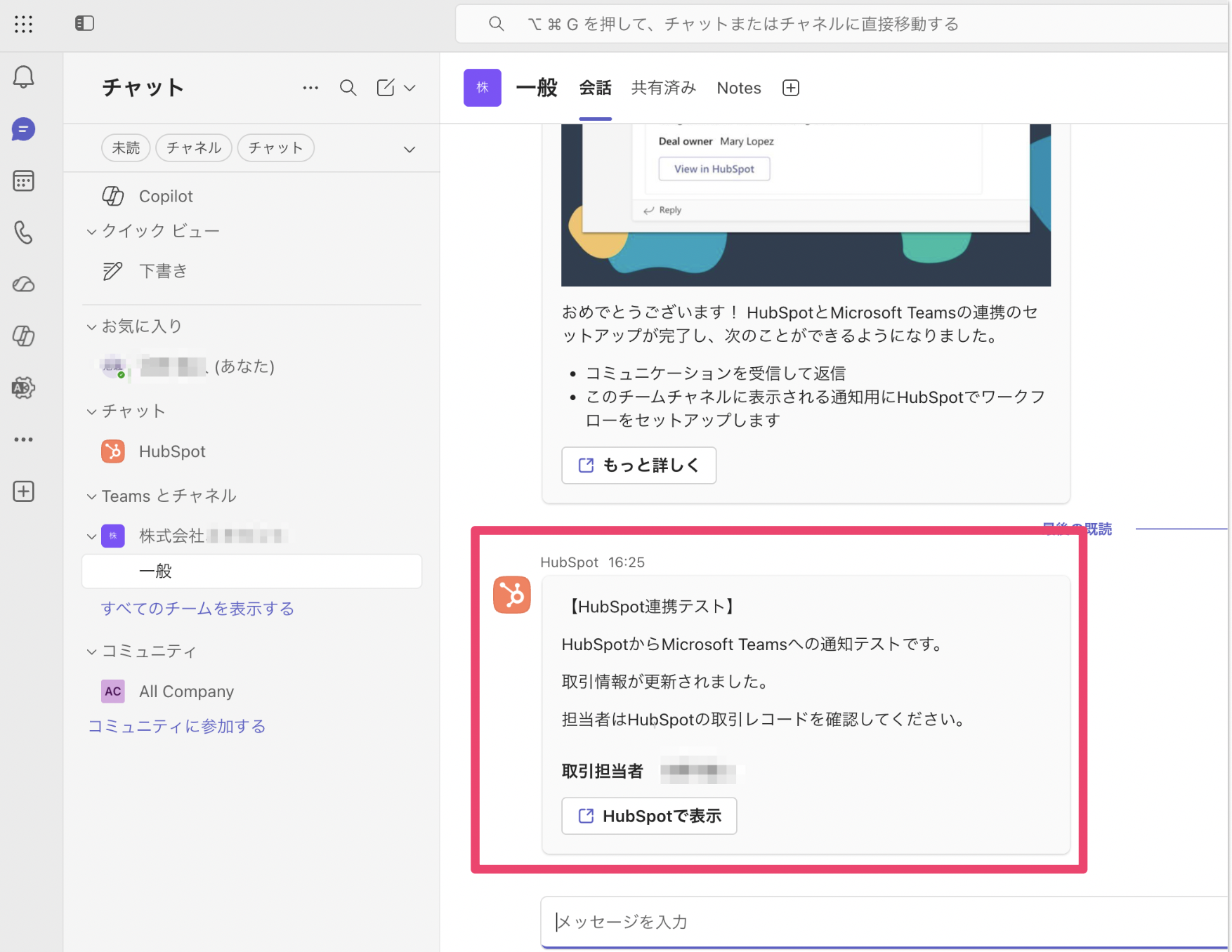Click the View in HubSpot button in image

(714, 169)
